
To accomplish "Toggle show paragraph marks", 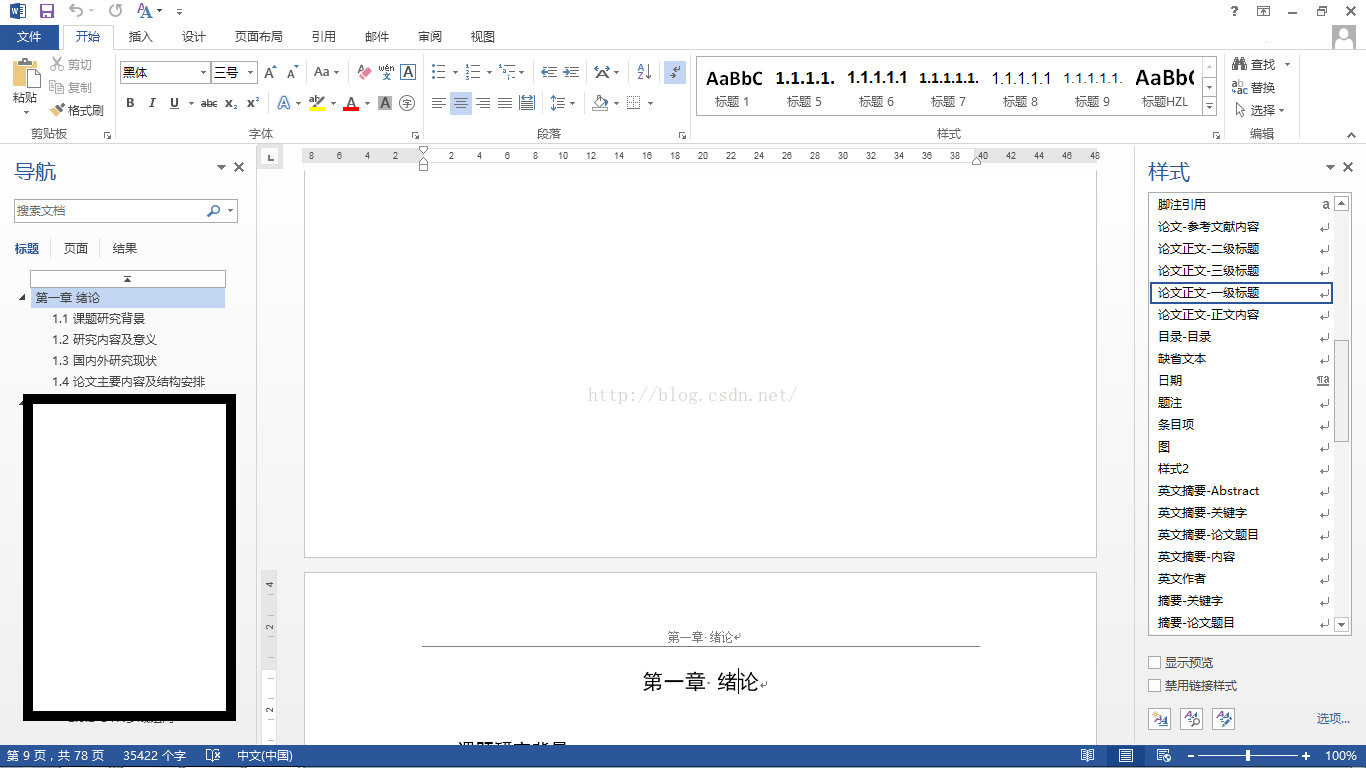I will click(675, 72).
